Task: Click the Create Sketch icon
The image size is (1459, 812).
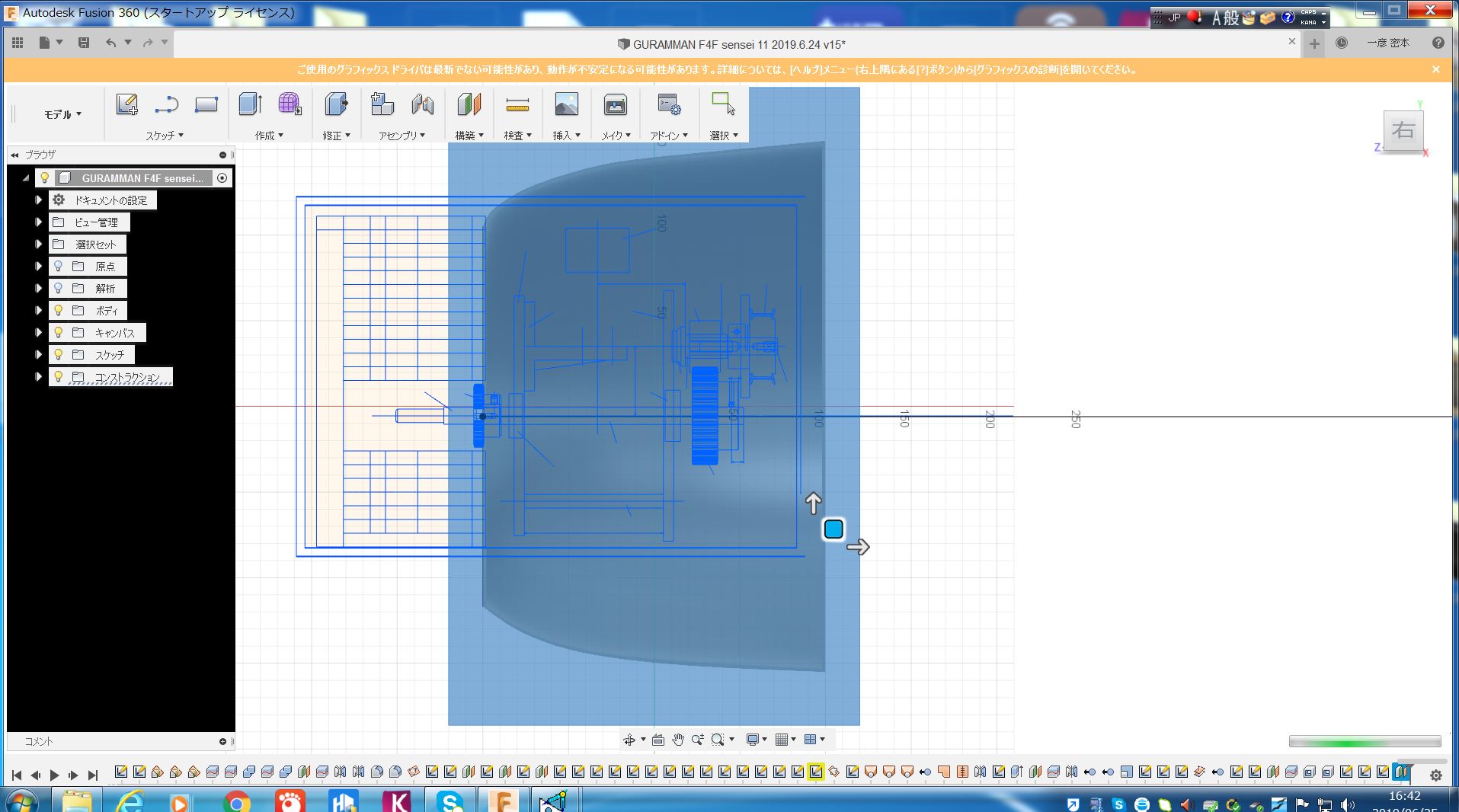Action: click(126, 104)
